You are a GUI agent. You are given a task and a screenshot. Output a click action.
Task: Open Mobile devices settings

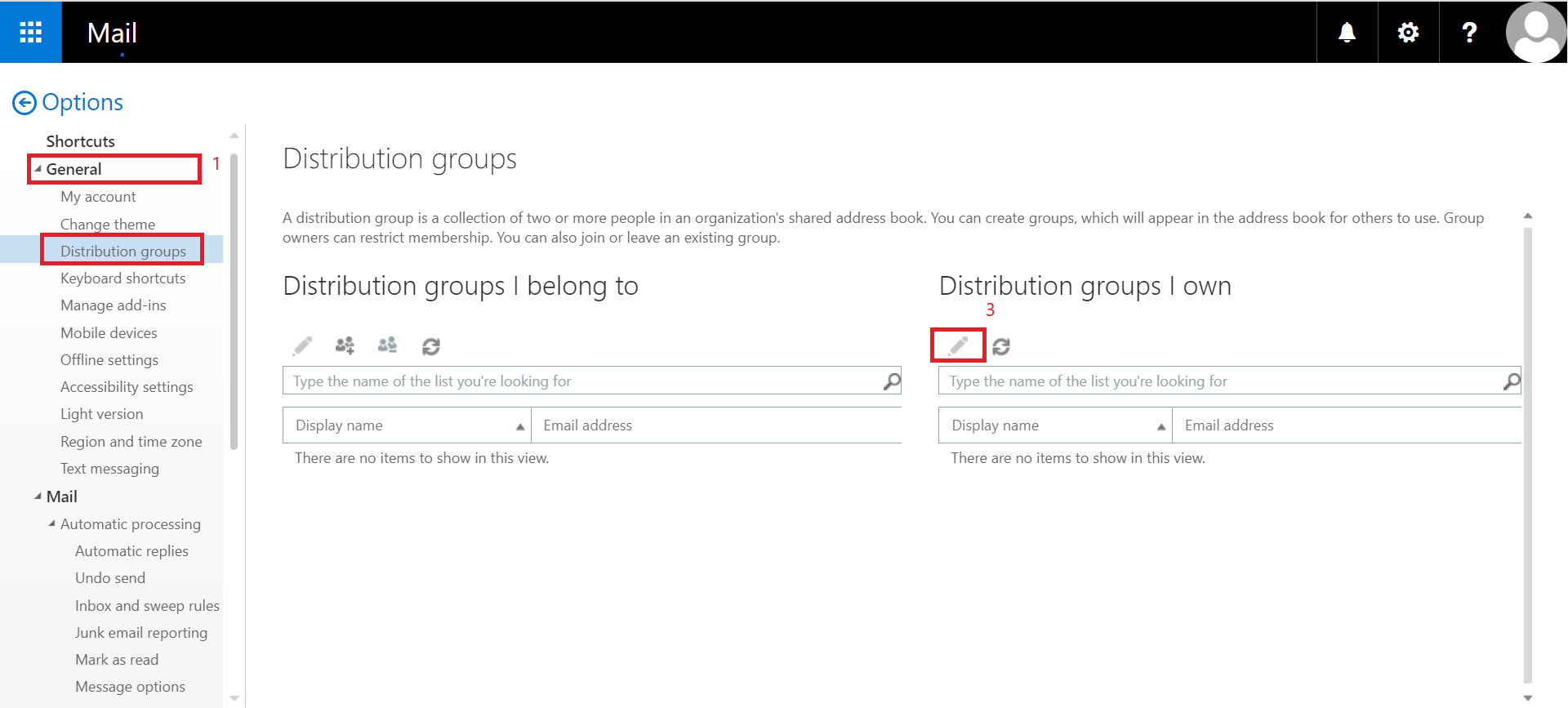click(x=109, y=333)
